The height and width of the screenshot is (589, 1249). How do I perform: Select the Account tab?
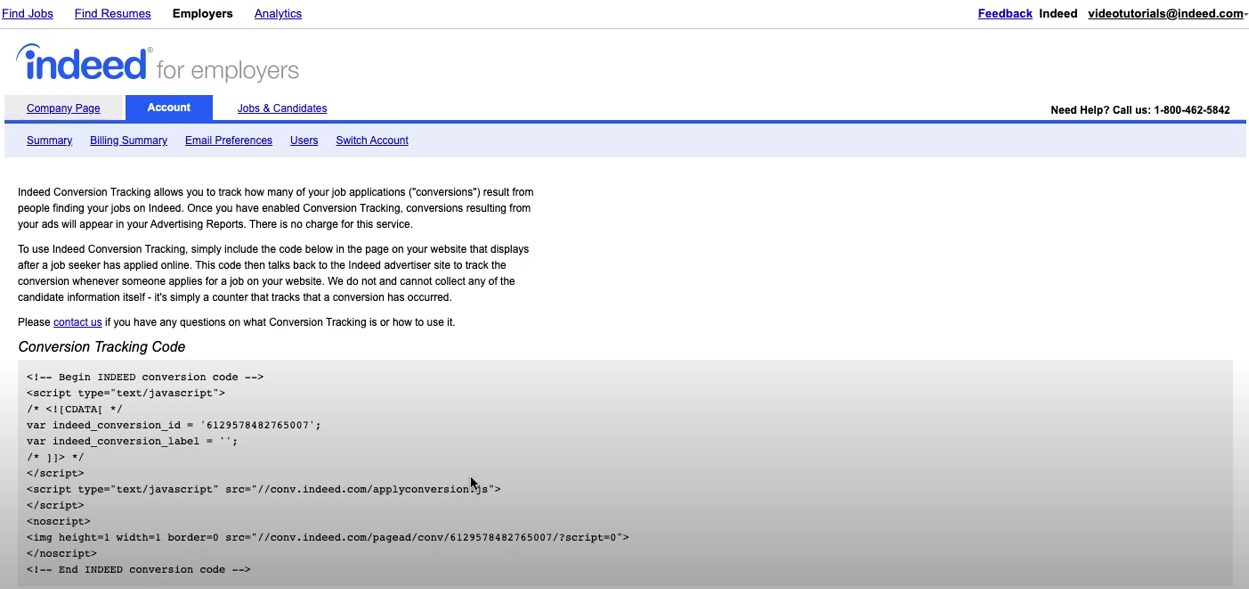coord(169,107)
